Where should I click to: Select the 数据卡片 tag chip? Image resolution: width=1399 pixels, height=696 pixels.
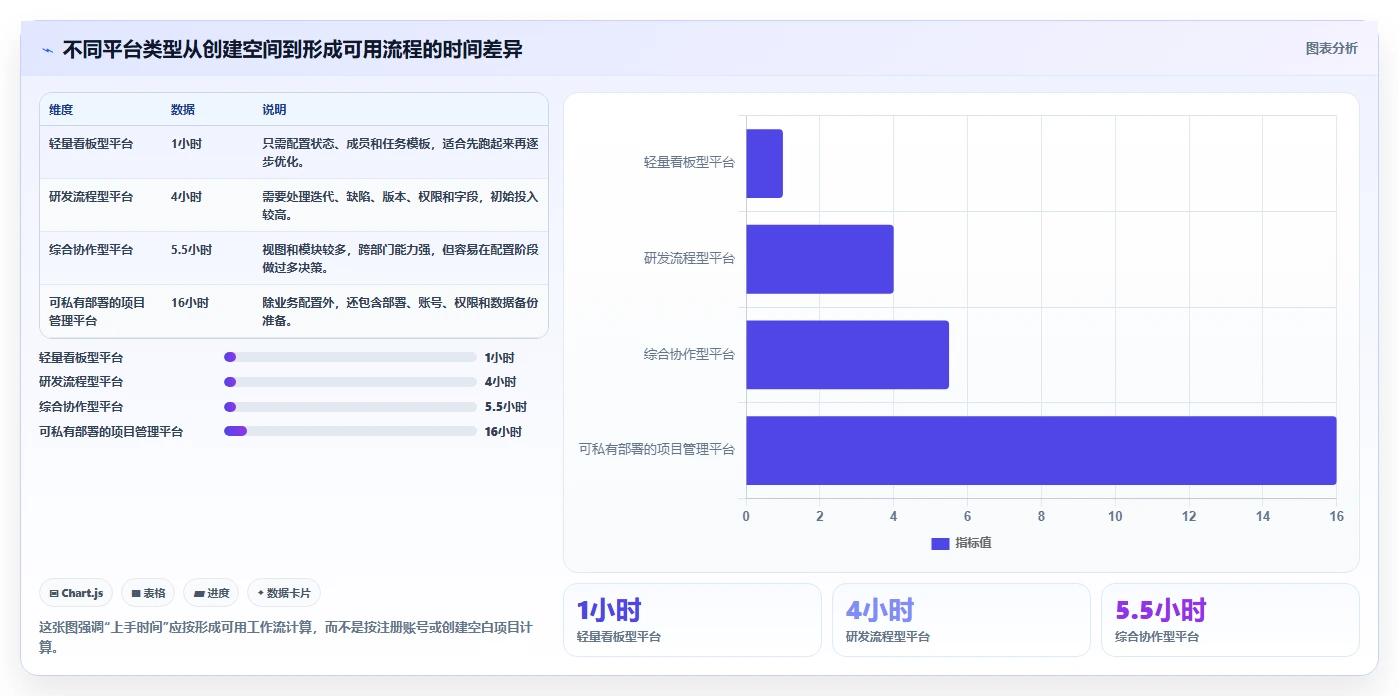coord(284,593)
